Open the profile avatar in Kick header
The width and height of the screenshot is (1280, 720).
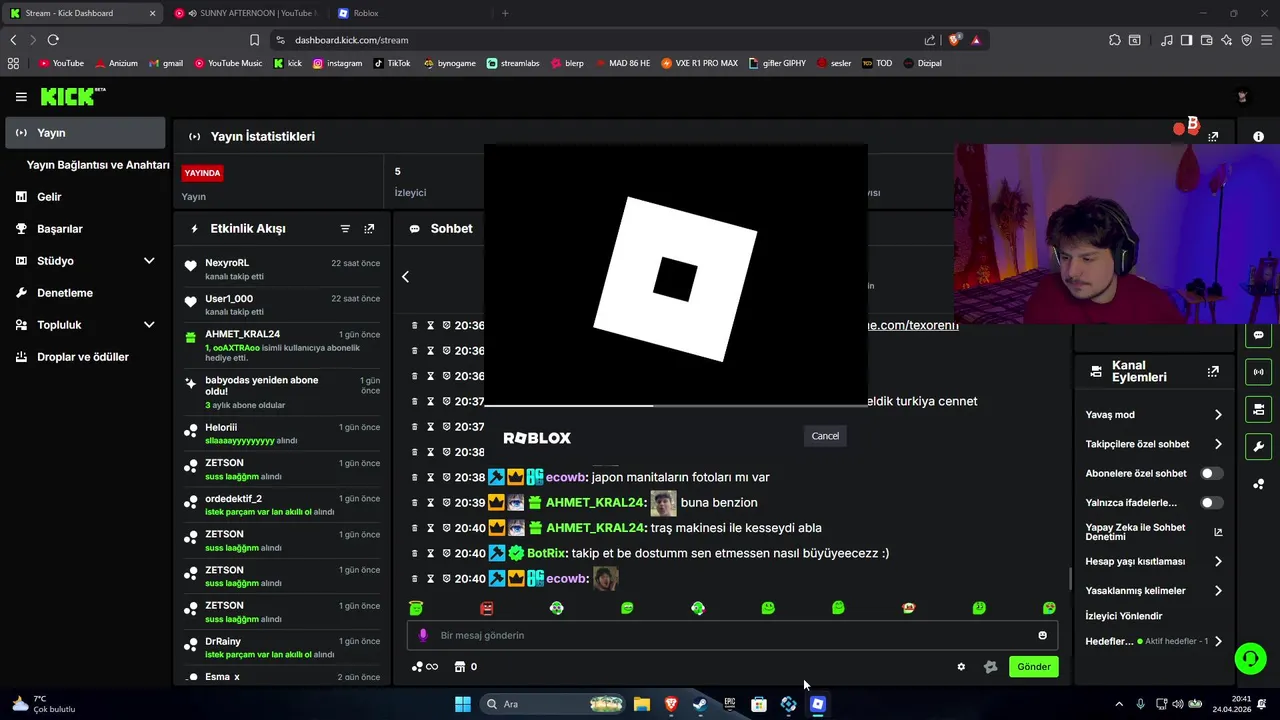(1243, 97)
